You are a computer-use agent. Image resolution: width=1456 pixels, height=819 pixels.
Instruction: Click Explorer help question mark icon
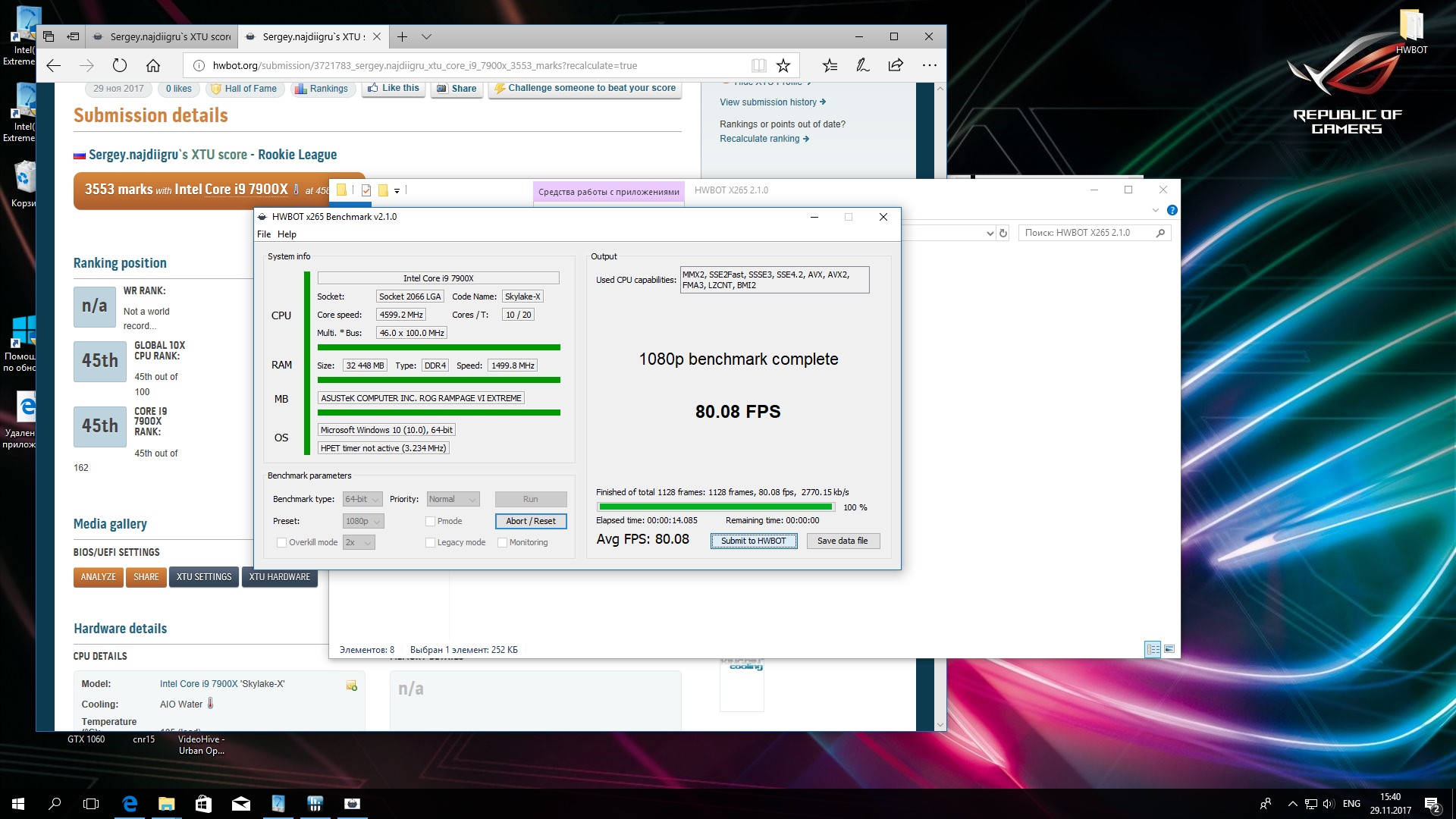click(x=1172, y=210)
